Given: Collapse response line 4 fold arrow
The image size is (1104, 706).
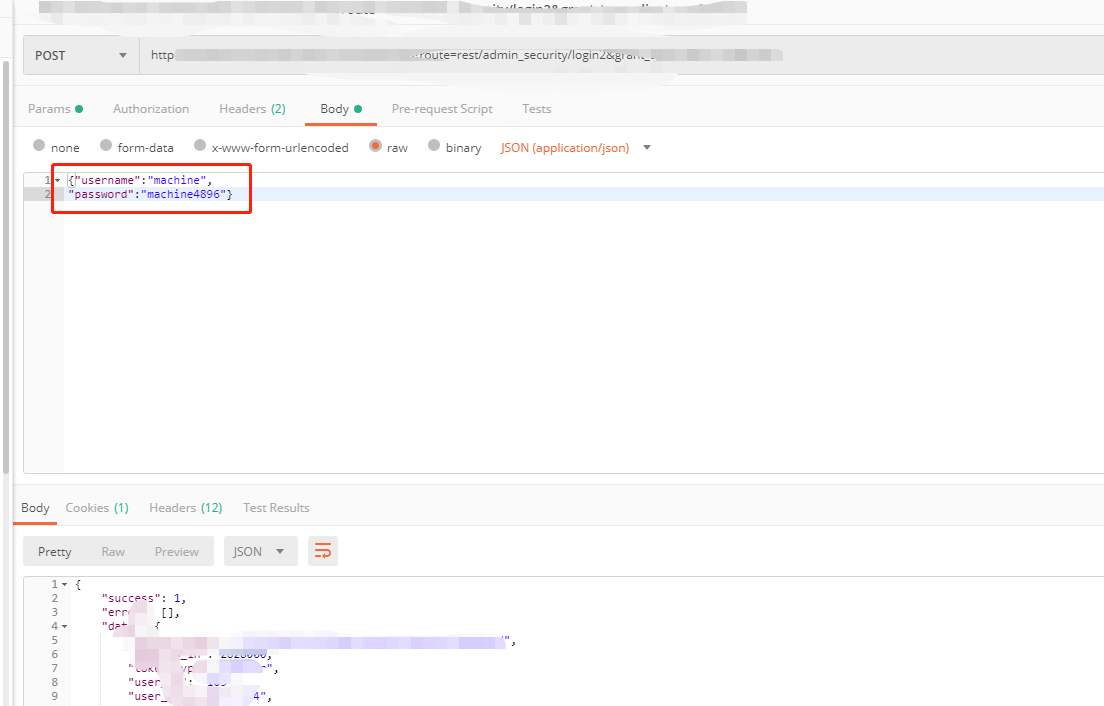Looking at the screenshot, I should (x=65, y=626).
